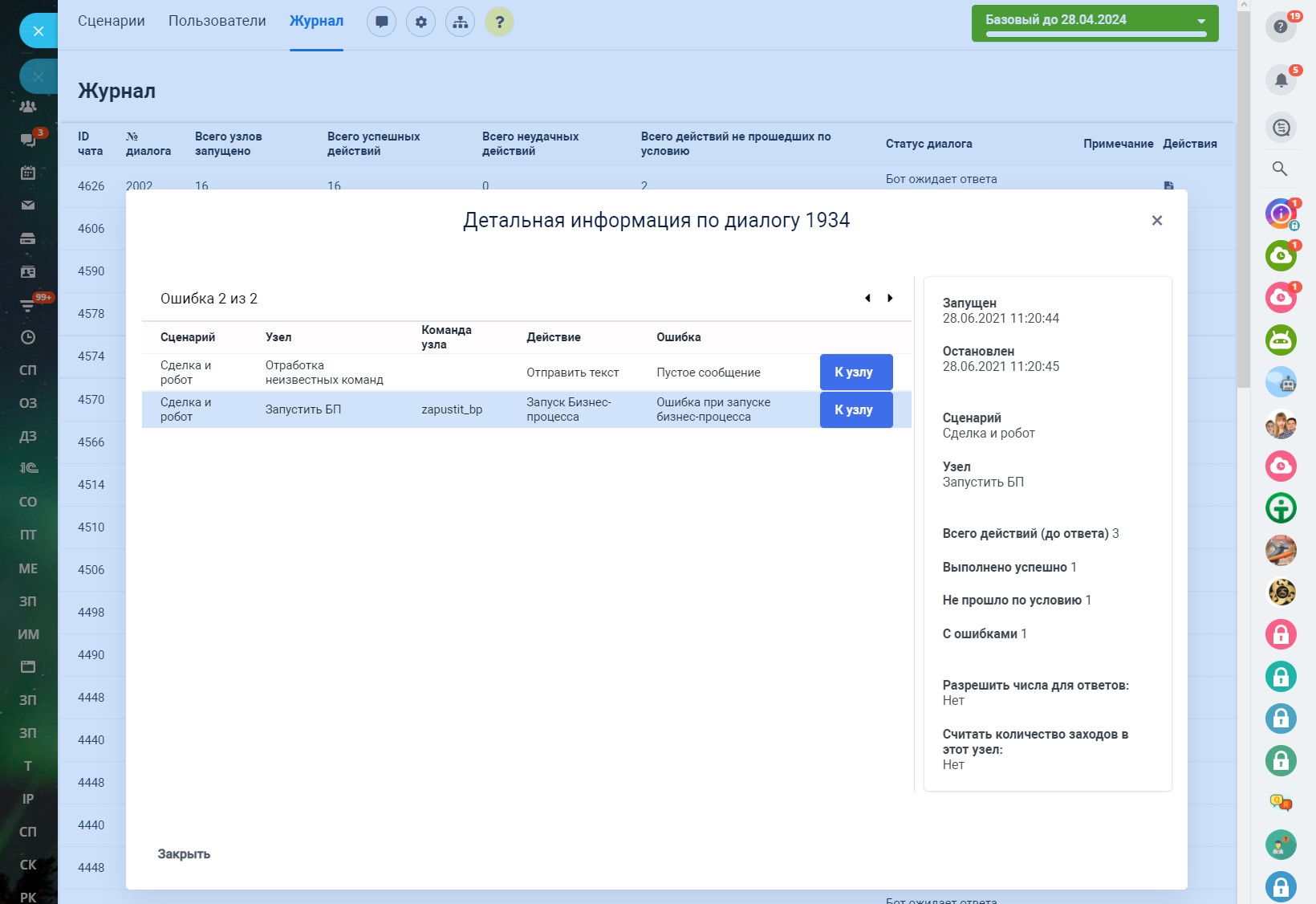Image resolution: width=1316 pixels, height=904 pixels.
Task: Open the green Android robot chat
Action: 1281,340
